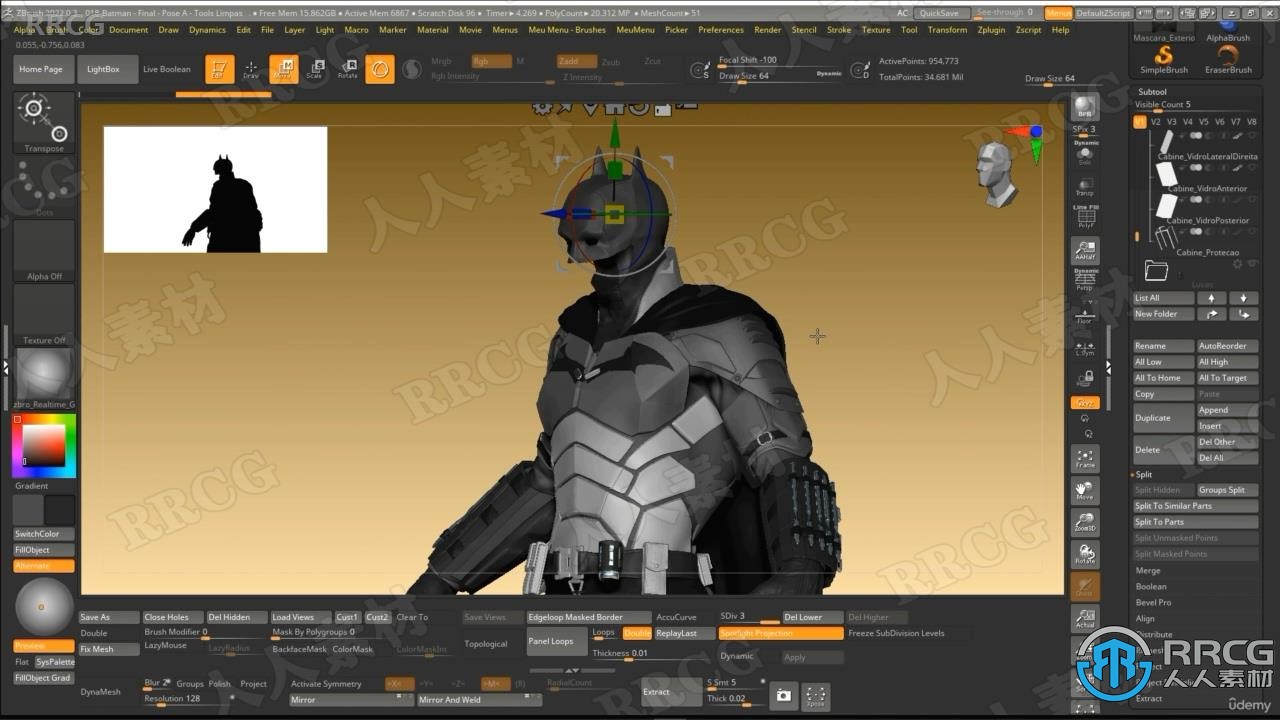Adjust the Draw Size slider
This screenshot has width=1280, height=720.
778,76
